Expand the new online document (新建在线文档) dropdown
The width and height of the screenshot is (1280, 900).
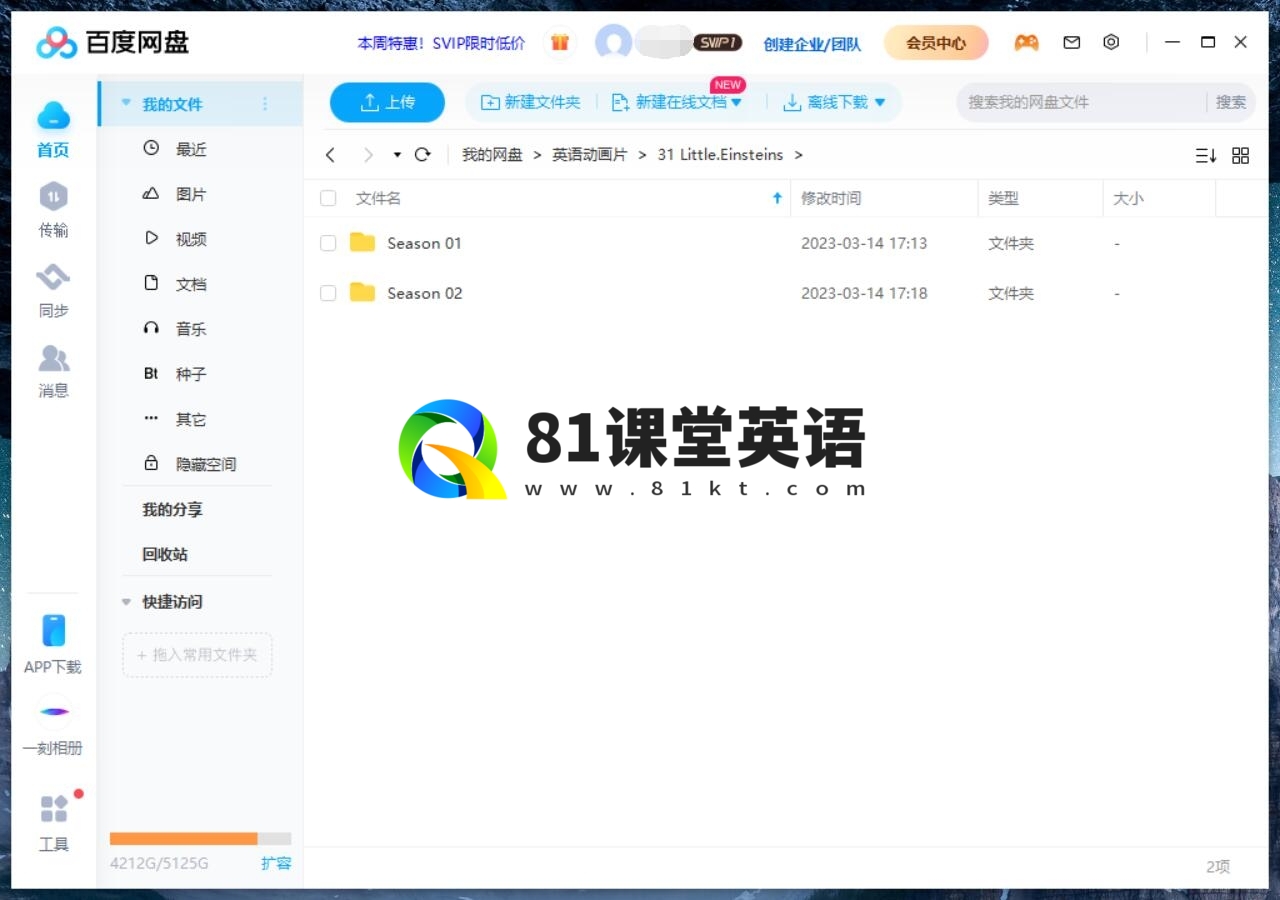(x=737, y=102)
